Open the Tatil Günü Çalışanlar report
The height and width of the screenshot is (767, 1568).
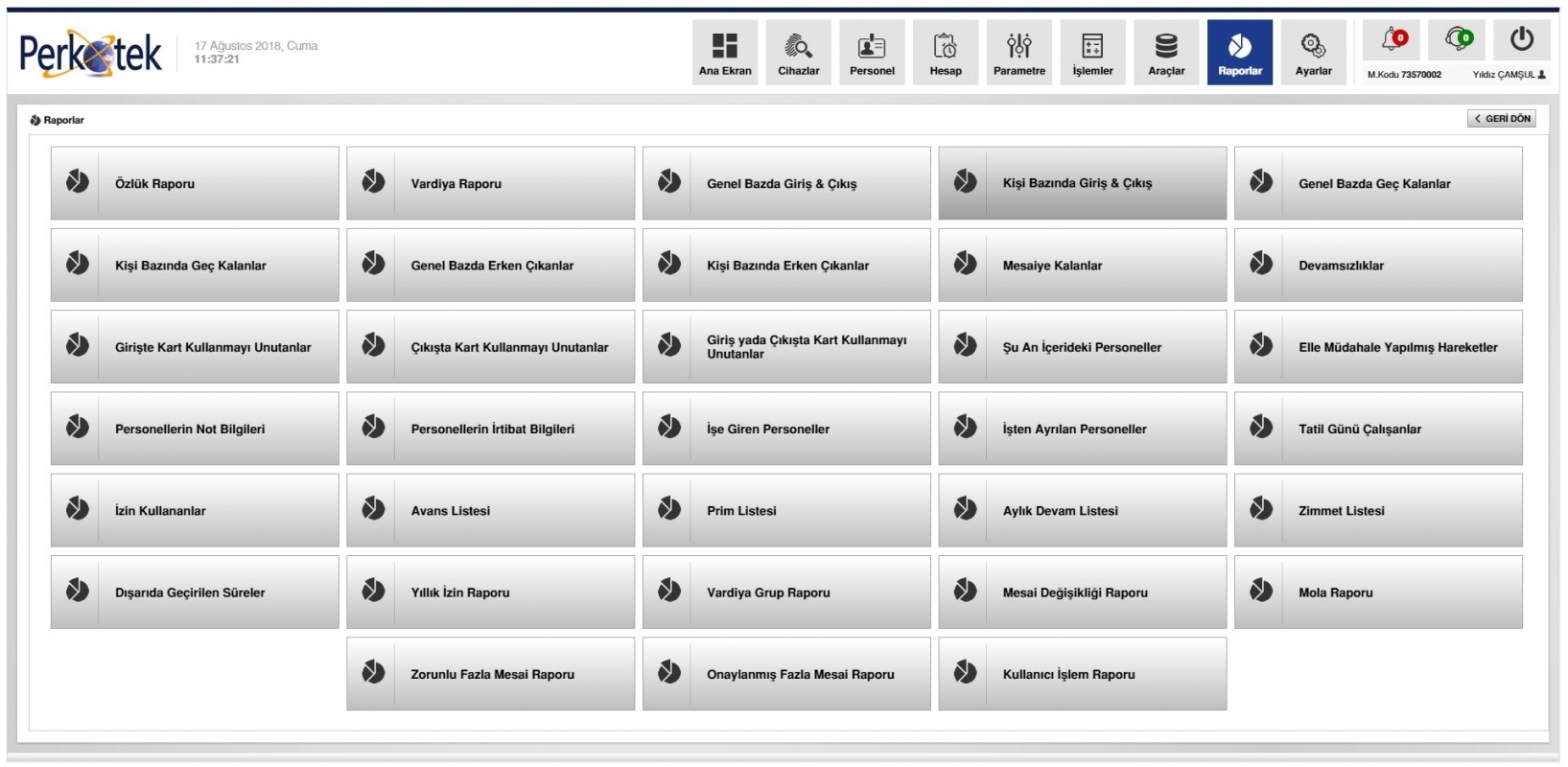tap(1378, 429)
